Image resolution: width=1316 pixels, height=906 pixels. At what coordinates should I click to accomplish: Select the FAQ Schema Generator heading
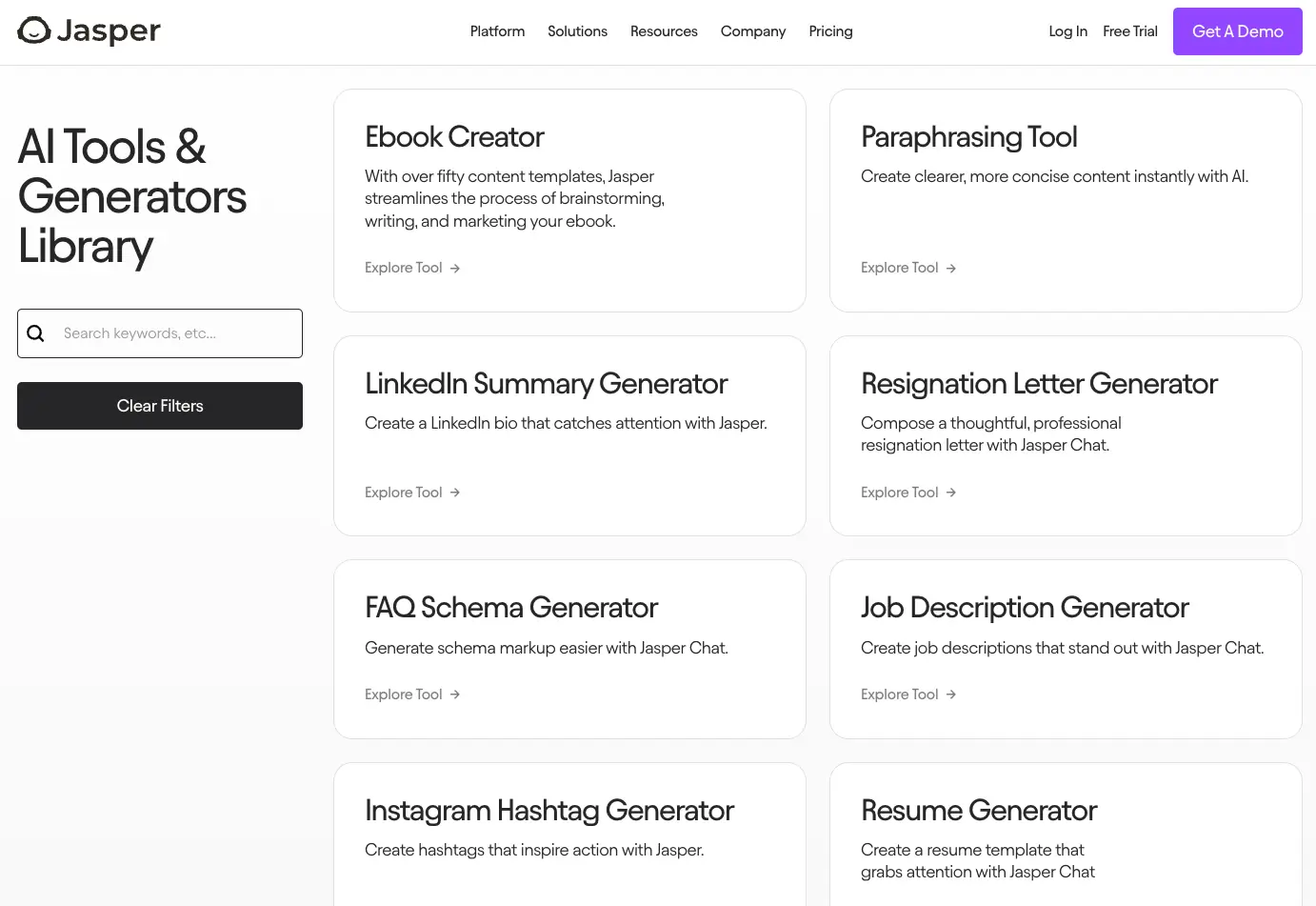click(x=511, y=608)
